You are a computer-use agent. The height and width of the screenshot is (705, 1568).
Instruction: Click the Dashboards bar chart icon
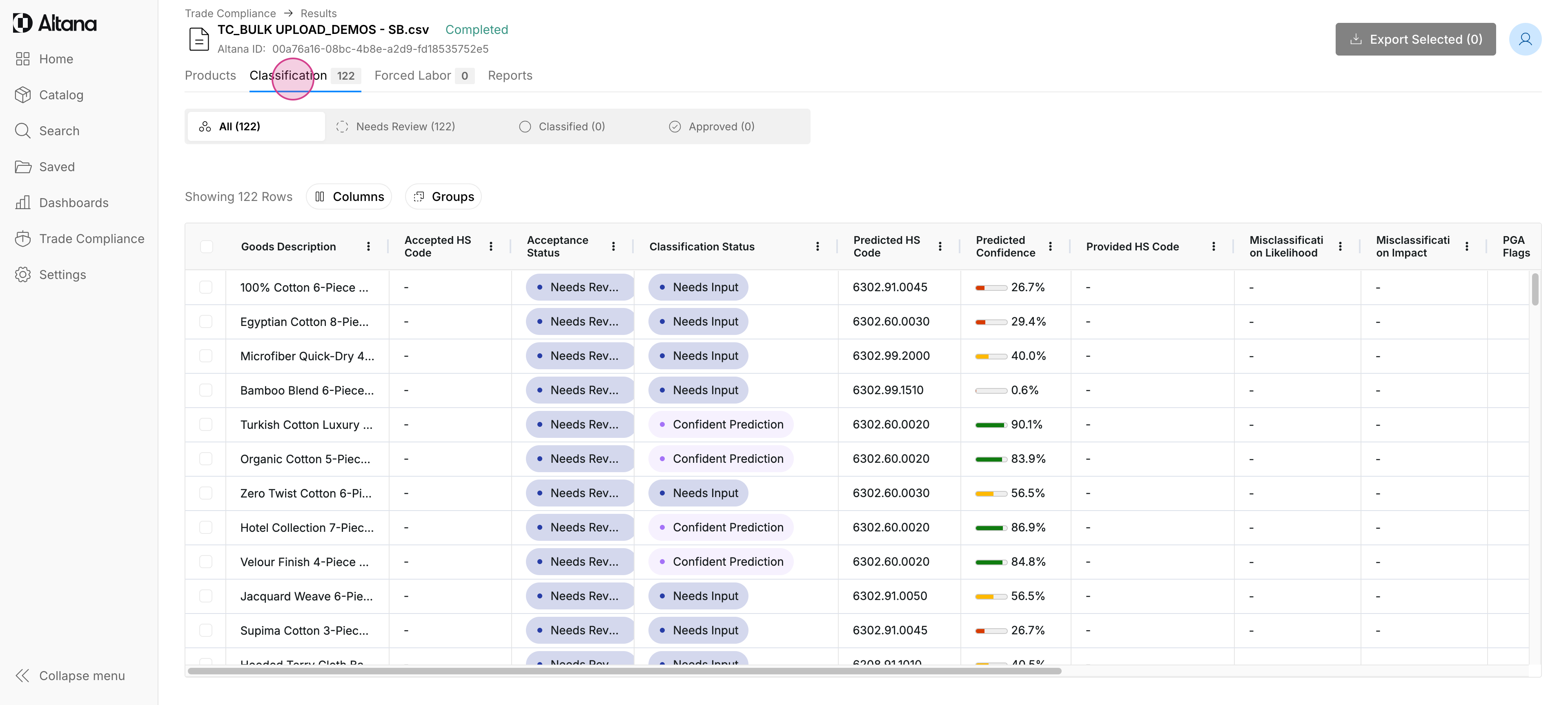(x=22, y=203)
